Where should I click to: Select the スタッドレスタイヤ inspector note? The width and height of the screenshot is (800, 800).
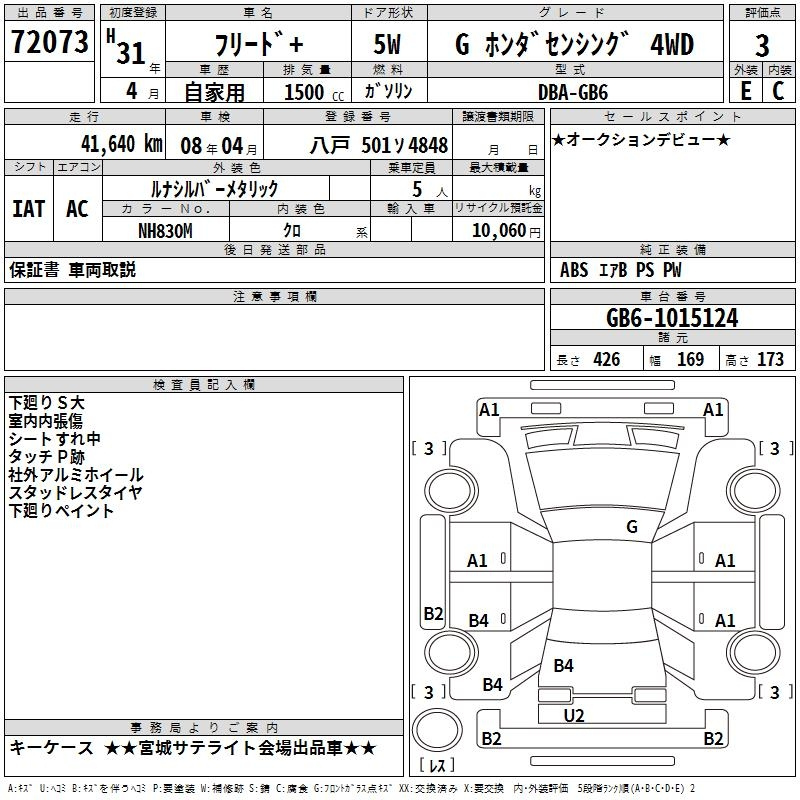point(75,492)
